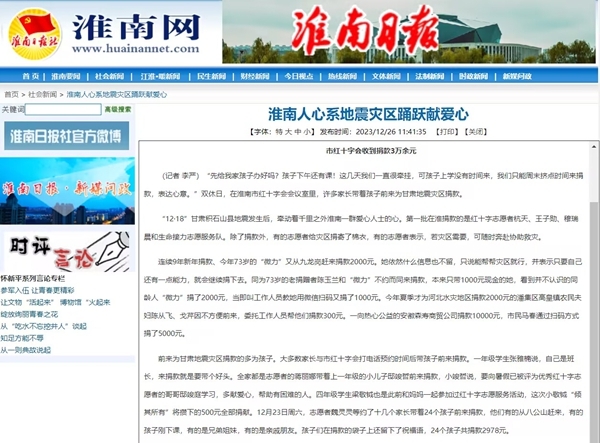This screenshot has width=600, height=443.
Task: Click the www.huainannet.com URL text
Action: (x=135, y=49)
